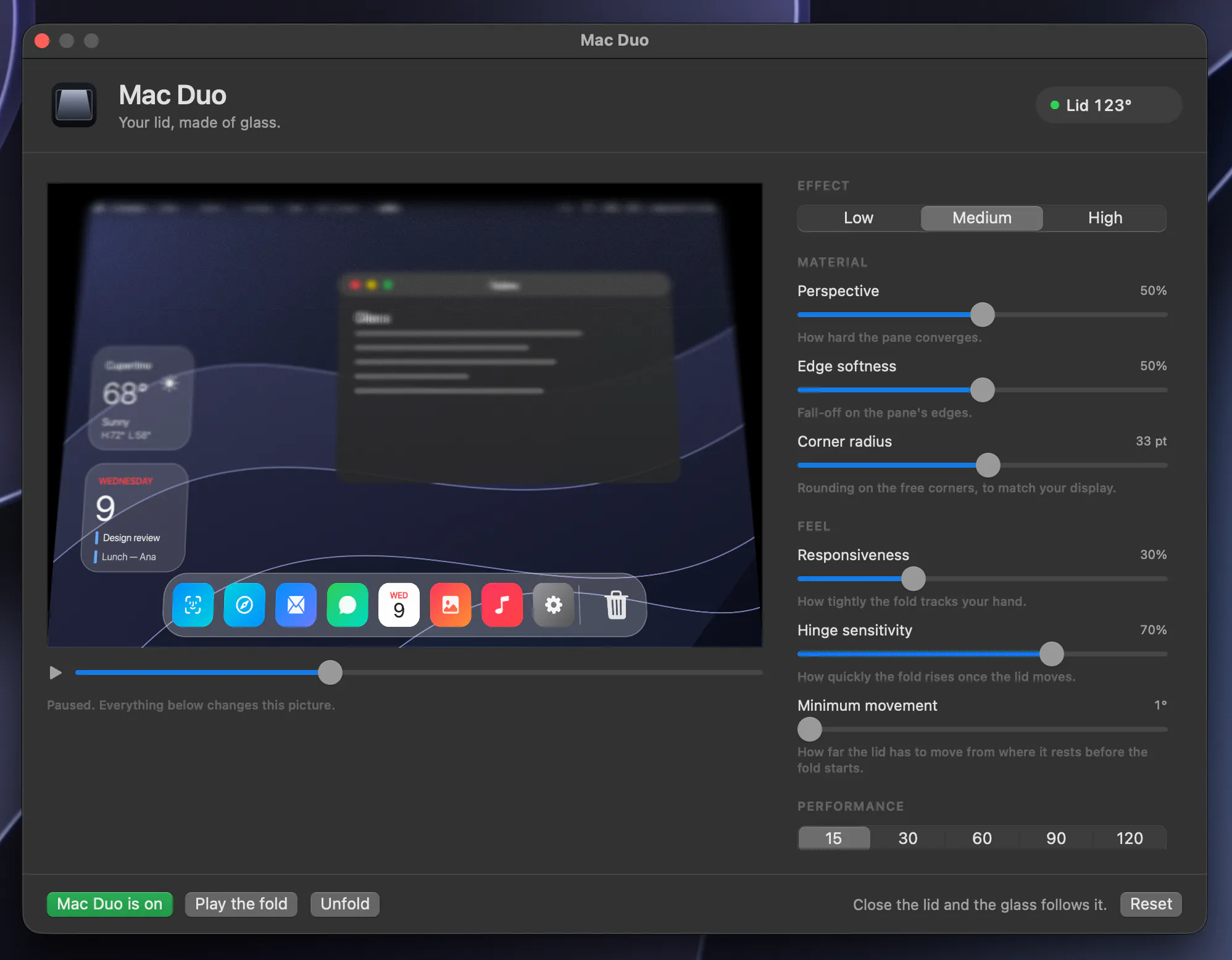This screenshot has width=1232, height=960.
Task: Choose 120 in the Performance selector
Action: tap(1130, 838)
